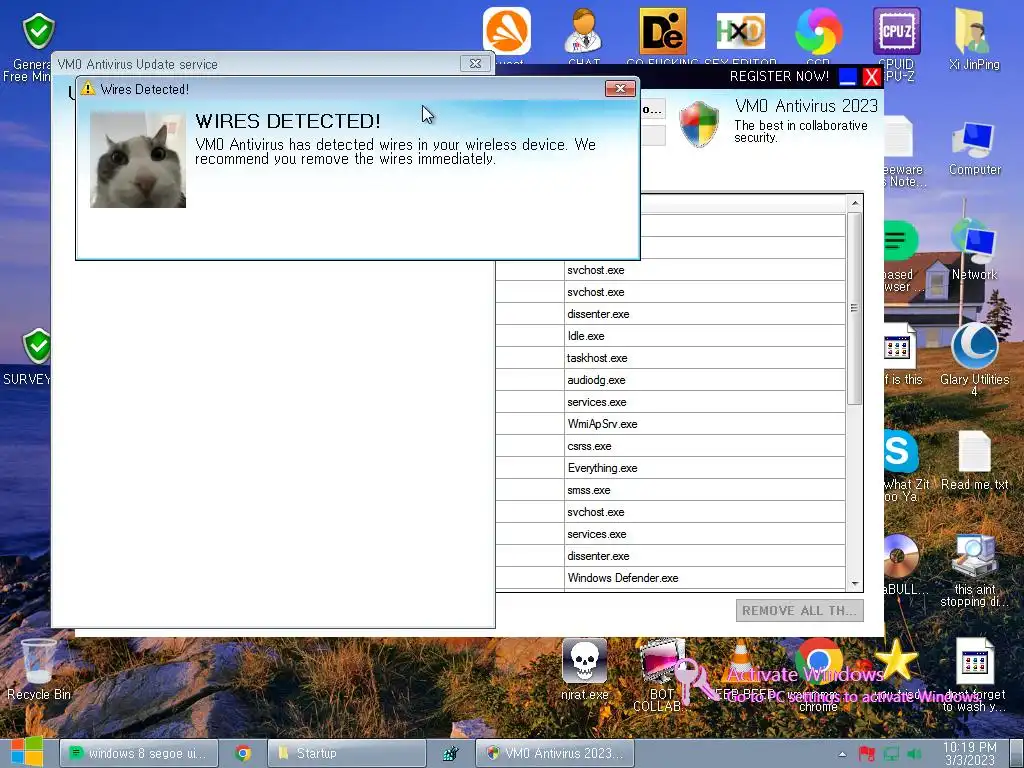Viewport: 1024px width, 768px height.
Task: Open the network tray icon
Action: click(891, 754)
